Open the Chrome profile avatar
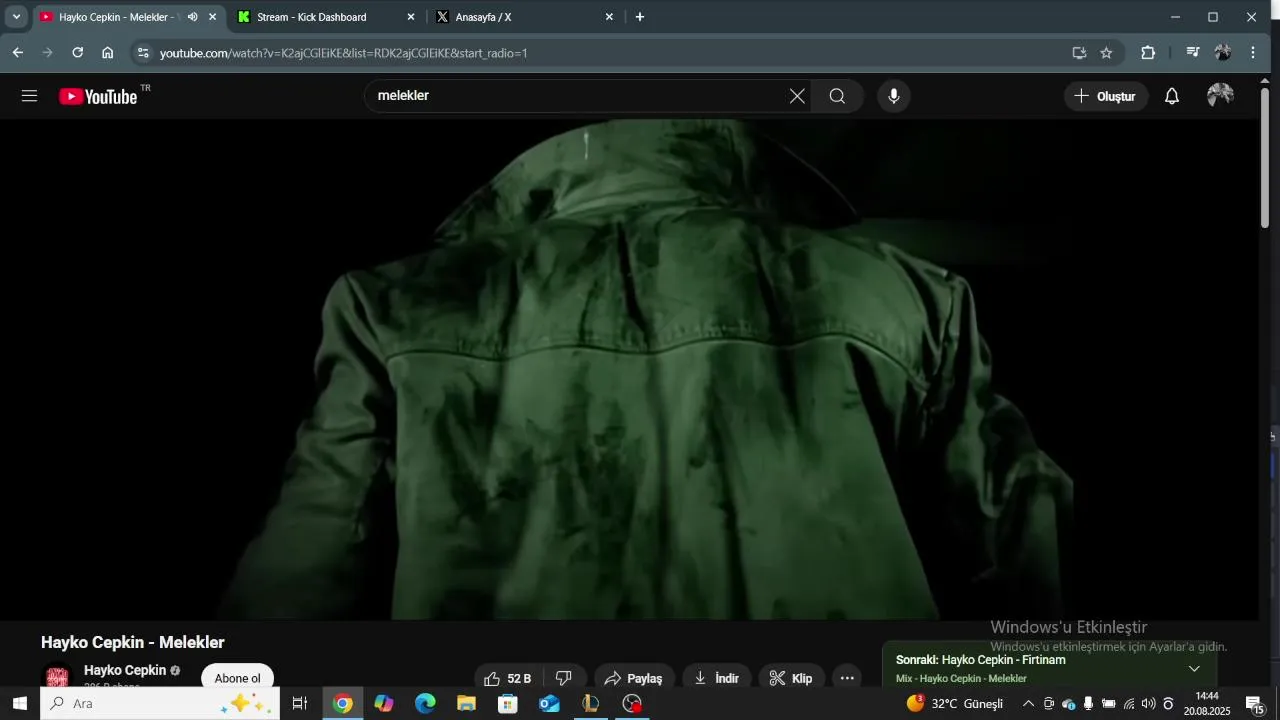Screen dimensions: 1280x720 click(x=1222, y=53)
